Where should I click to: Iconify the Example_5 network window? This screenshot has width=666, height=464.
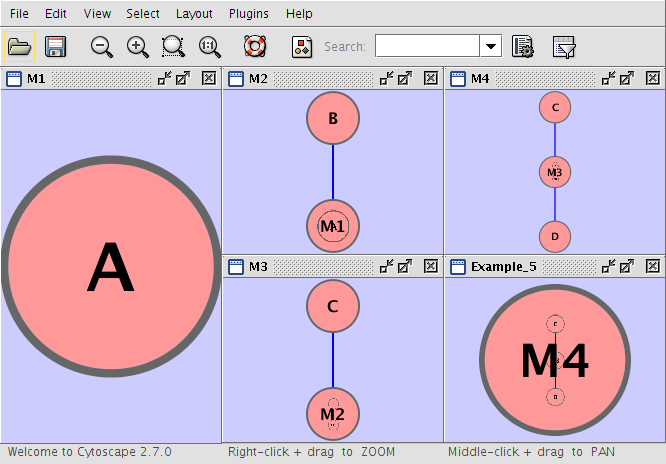(608, 266)
